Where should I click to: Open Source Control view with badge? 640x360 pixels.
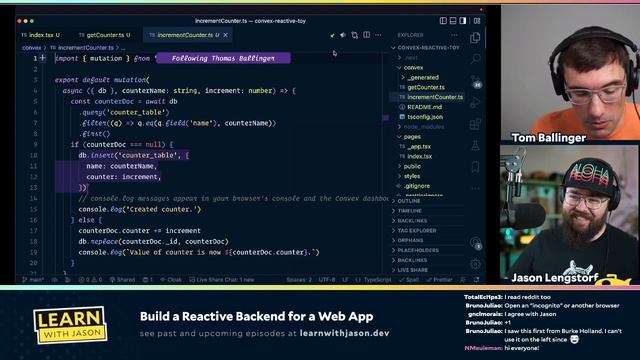476,81
